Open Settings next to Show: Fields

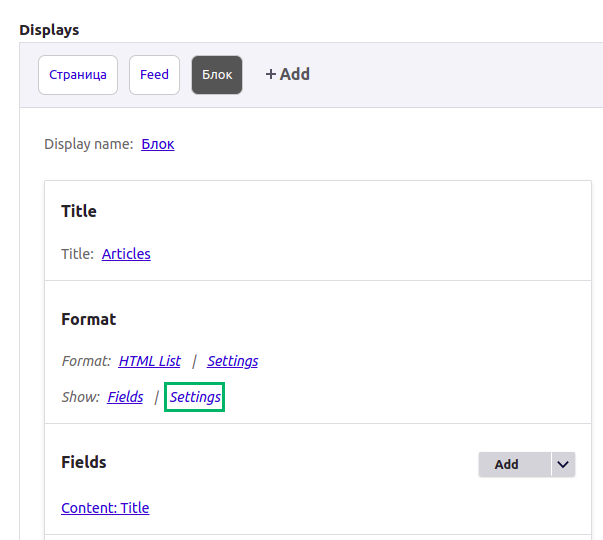point(195,397)
